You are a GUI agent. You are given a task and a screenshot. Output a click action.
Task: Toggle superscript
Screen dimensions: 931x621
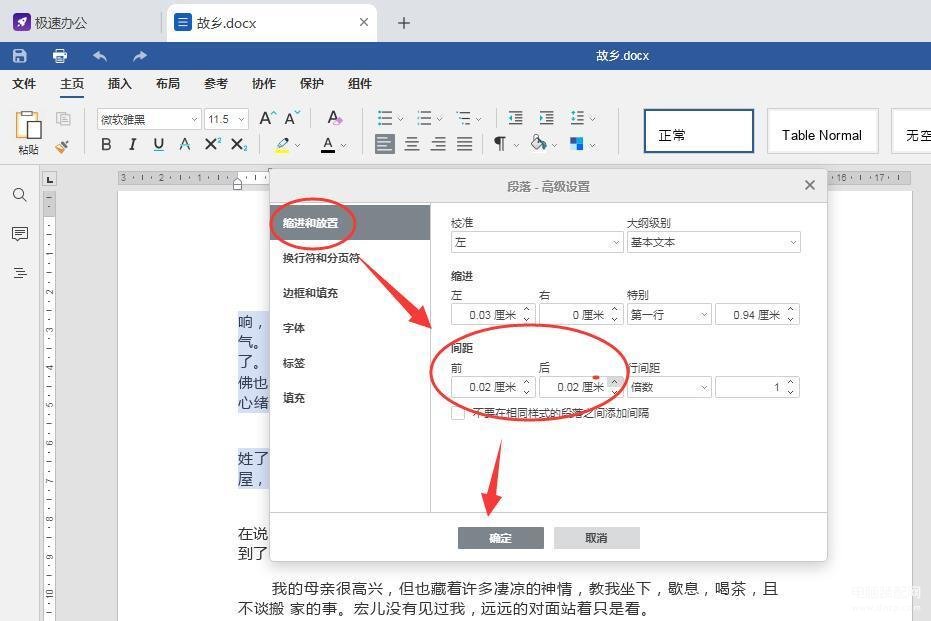pyautogui.click(x=213, y=144)
